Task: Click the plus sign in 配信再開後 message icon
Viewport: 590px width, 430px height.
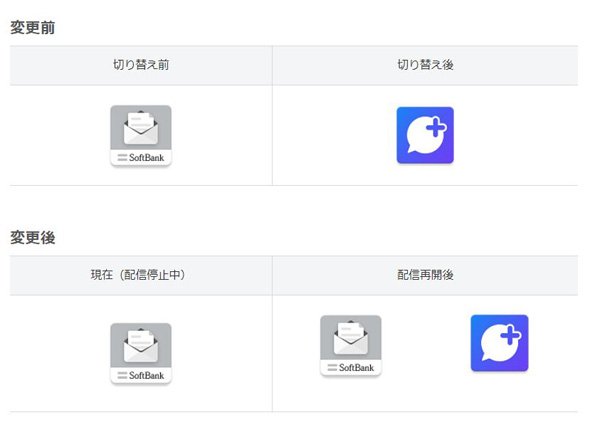Action: point(511,335)
